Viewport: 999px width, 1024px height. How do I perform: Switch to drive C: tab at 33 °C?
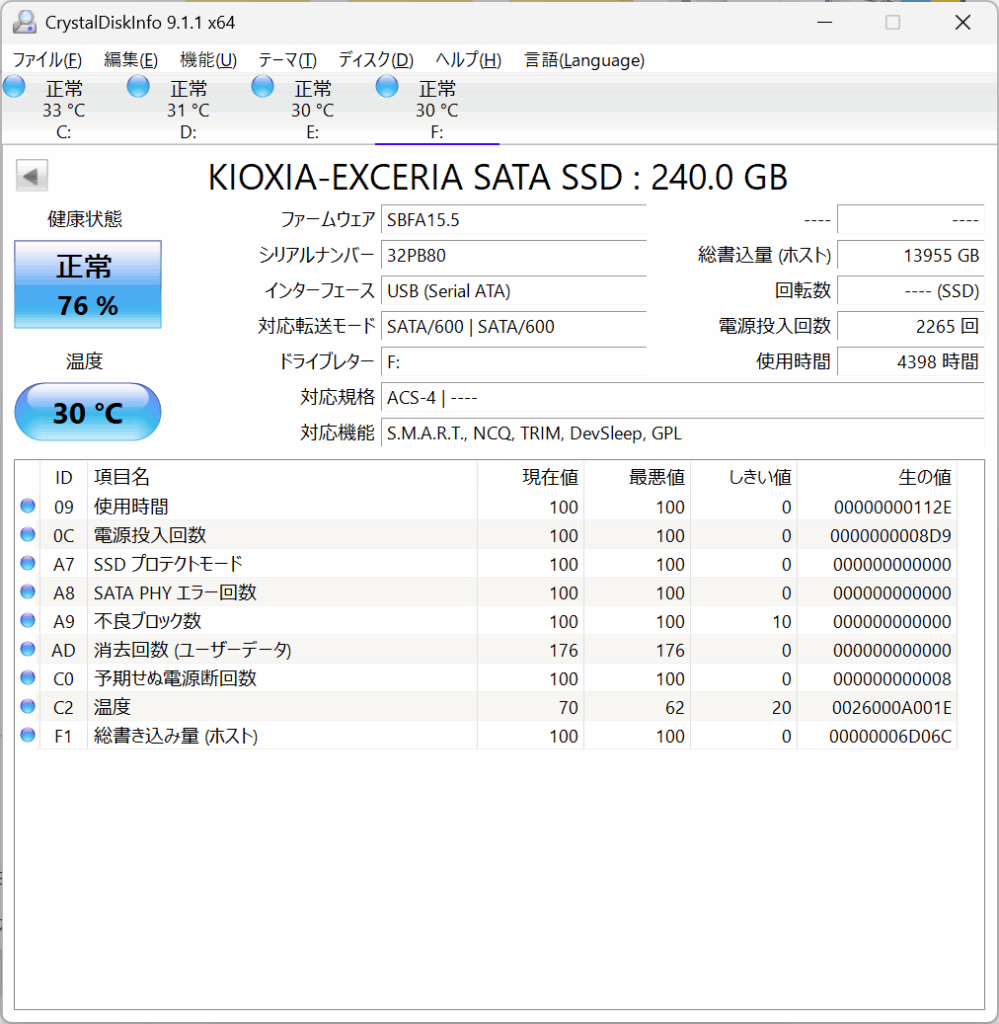point(64,109)
